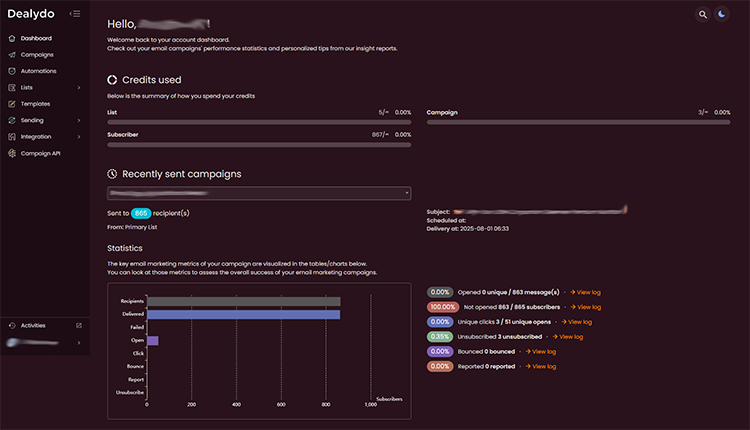Click the 0.00% Unique clicks badge
Viewport: 750px width, 430px height.
tap(440, 322)
